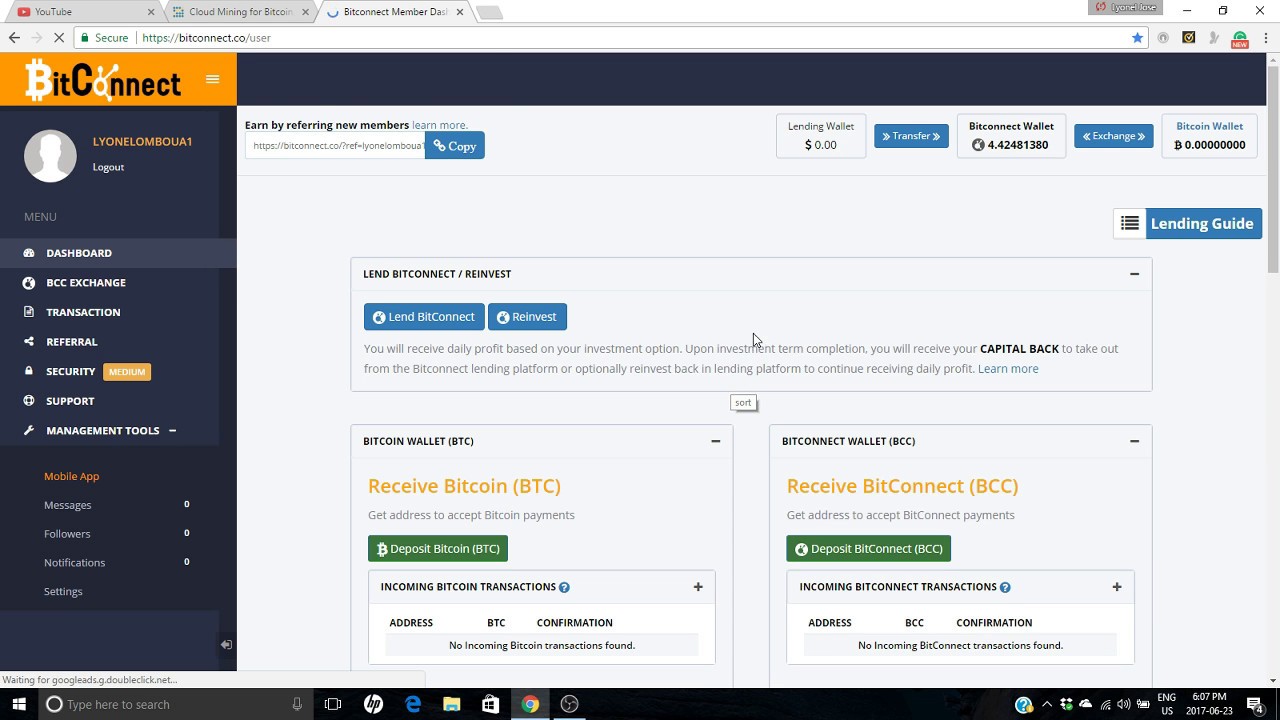Copy the referral link
Viewport: 1280px width, 720px height.
454,146
